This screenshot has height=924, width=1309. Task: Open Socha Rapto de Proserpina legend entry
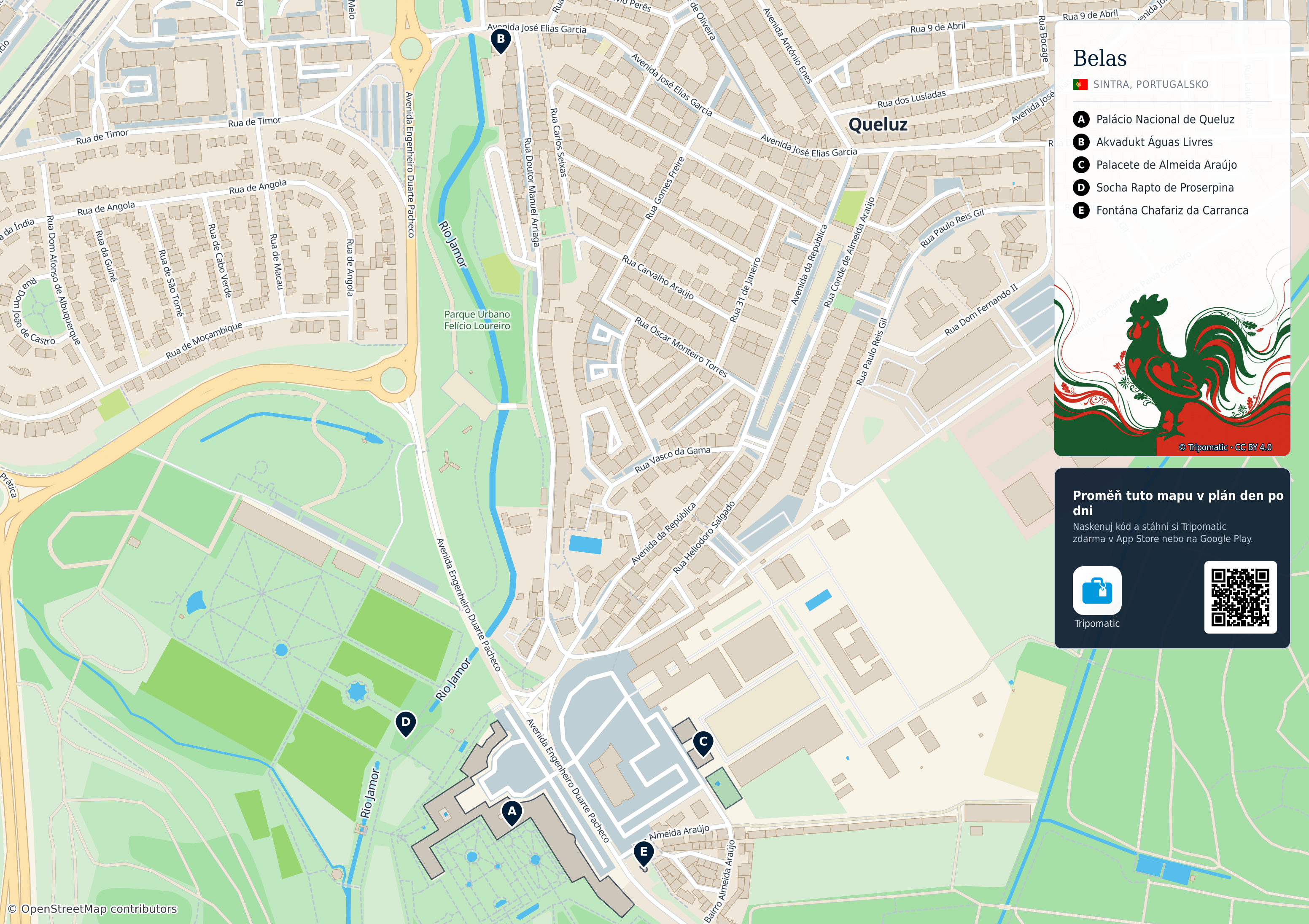(x=1164, y=188)
